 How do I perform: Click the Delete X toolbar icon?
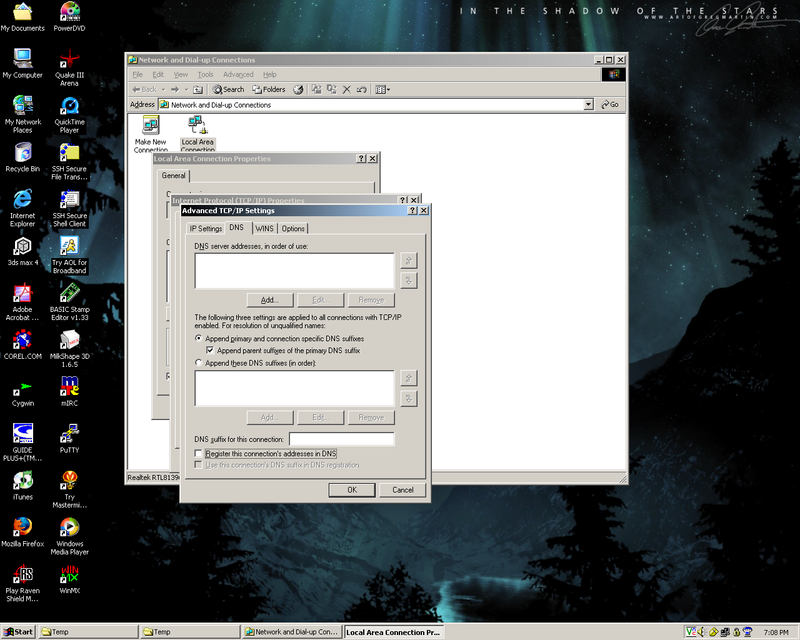[346, 90]
